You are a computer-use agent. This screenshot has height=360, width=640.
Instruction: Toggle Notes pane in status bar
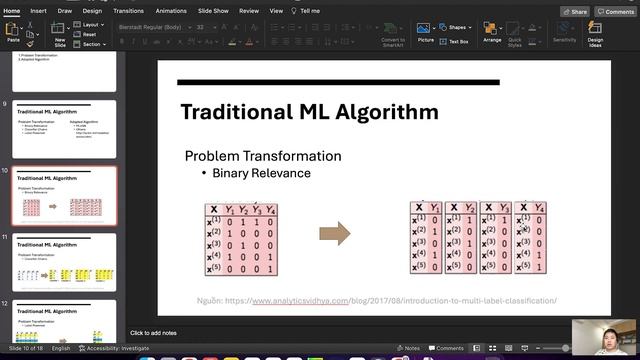(408, 348)
